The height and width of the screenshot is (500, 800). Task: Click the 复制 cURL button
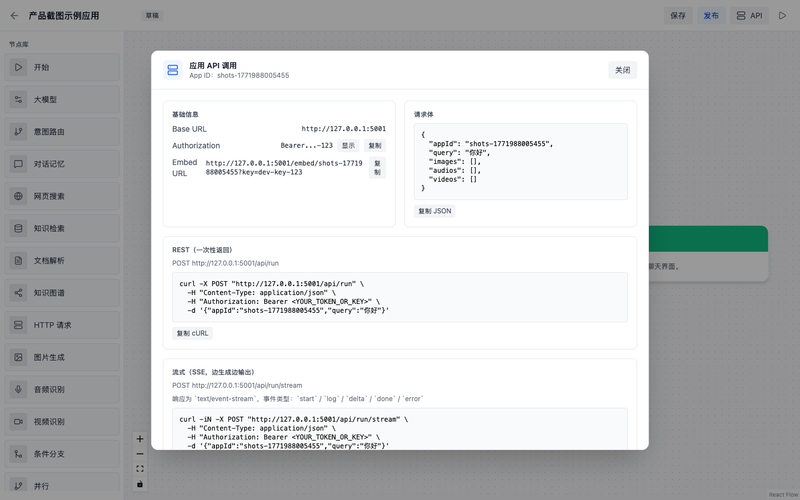(192, 333)
